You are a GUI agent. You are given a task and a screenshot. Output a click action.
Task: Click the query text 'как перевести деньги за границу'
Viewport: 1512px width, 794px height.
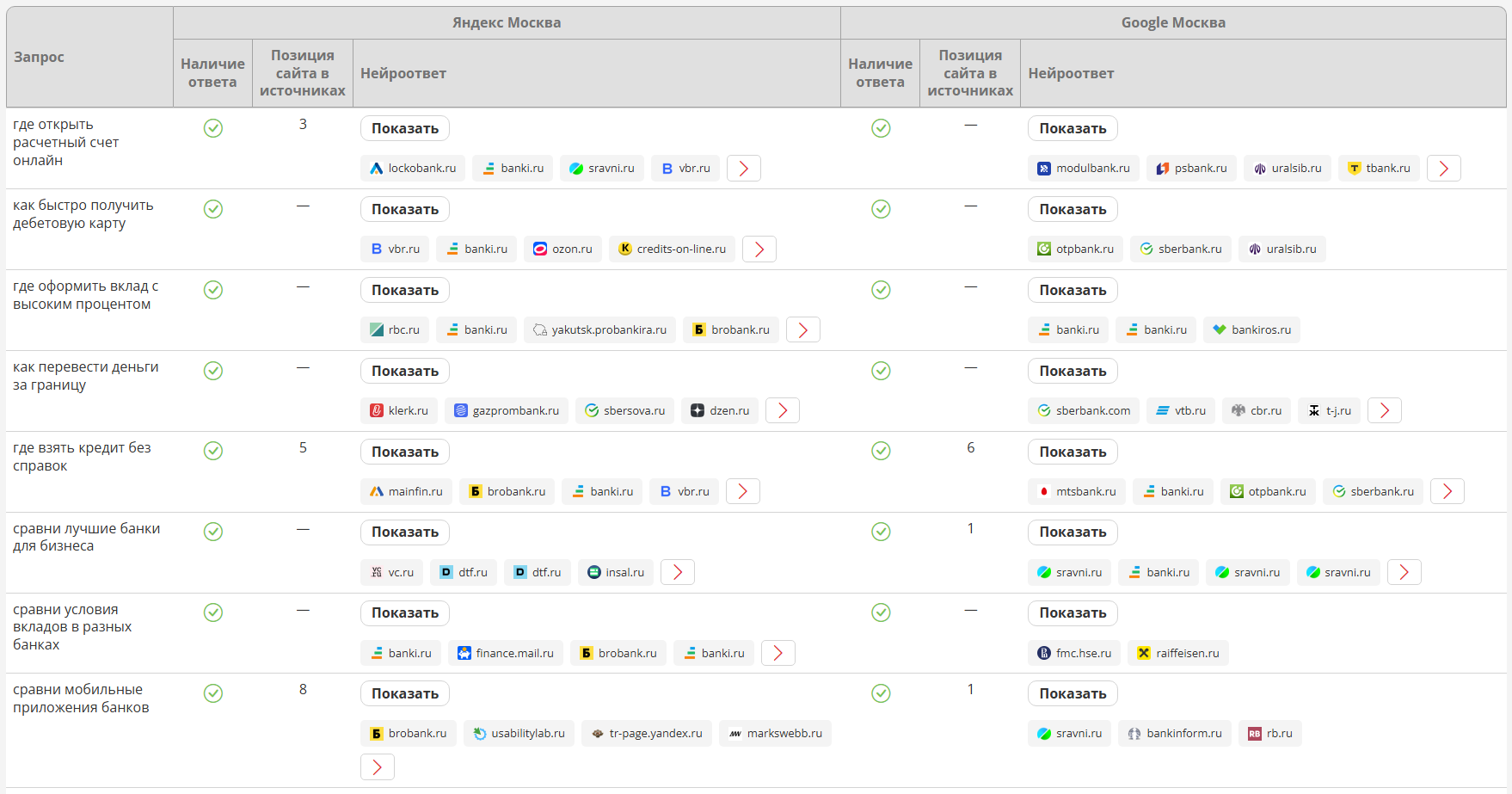[86, 376]
